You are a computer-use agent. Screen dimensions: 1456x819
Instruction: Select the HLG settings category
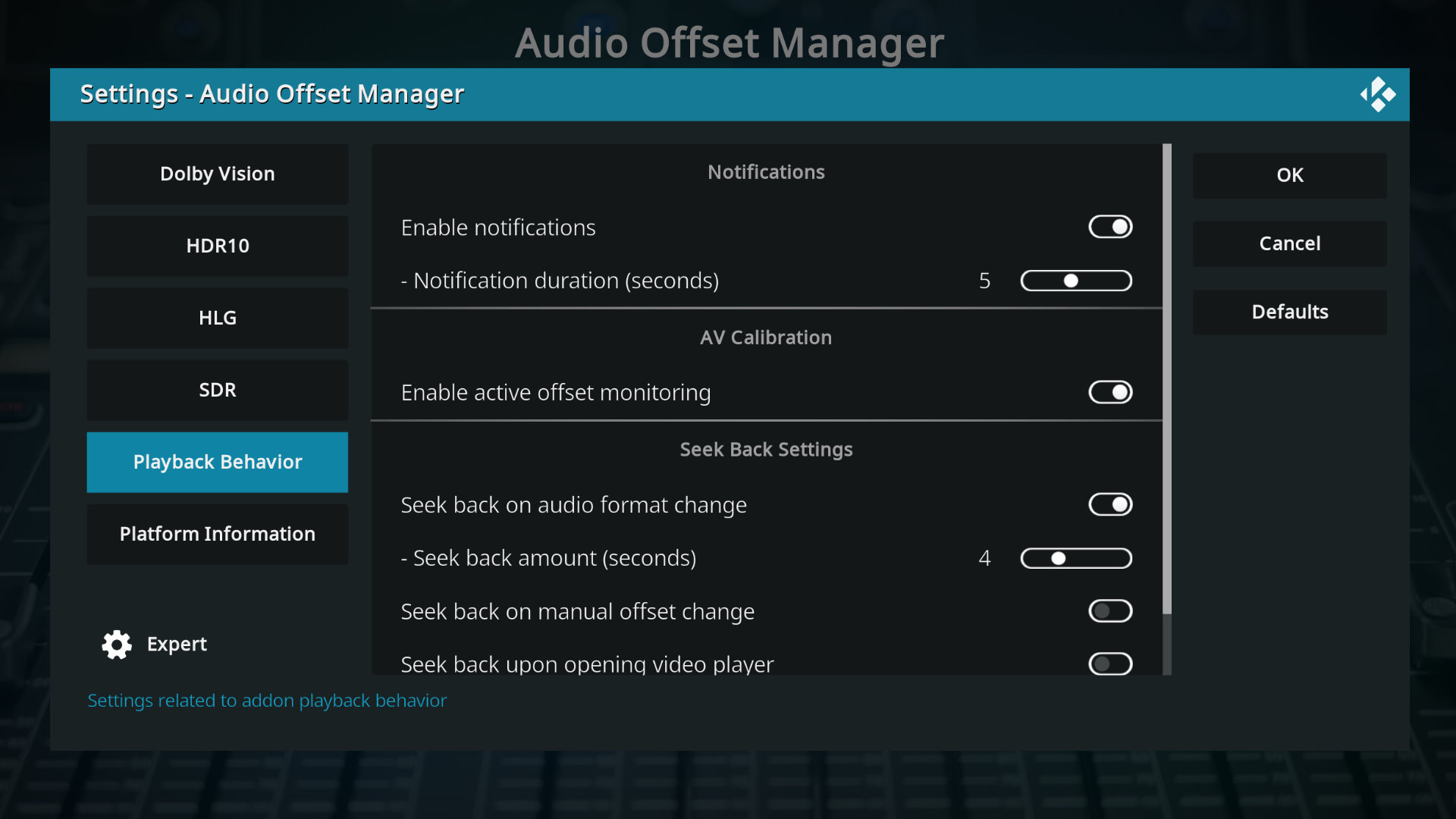coord(218,318)
